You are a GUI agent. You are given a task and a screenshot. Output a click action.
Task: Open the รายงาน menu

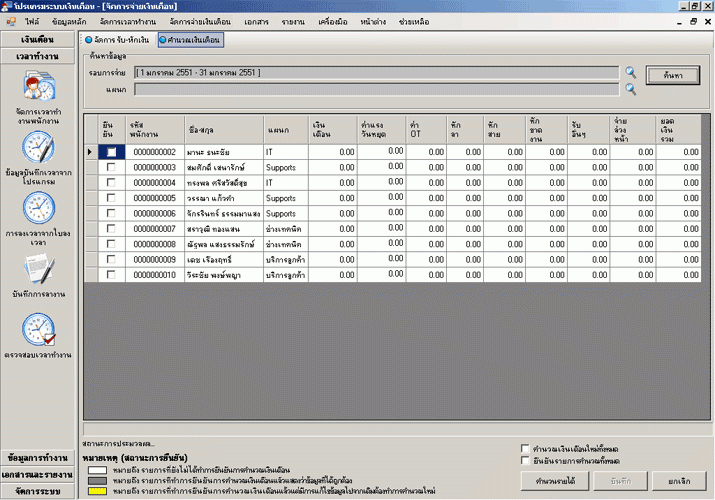[293, 21]
